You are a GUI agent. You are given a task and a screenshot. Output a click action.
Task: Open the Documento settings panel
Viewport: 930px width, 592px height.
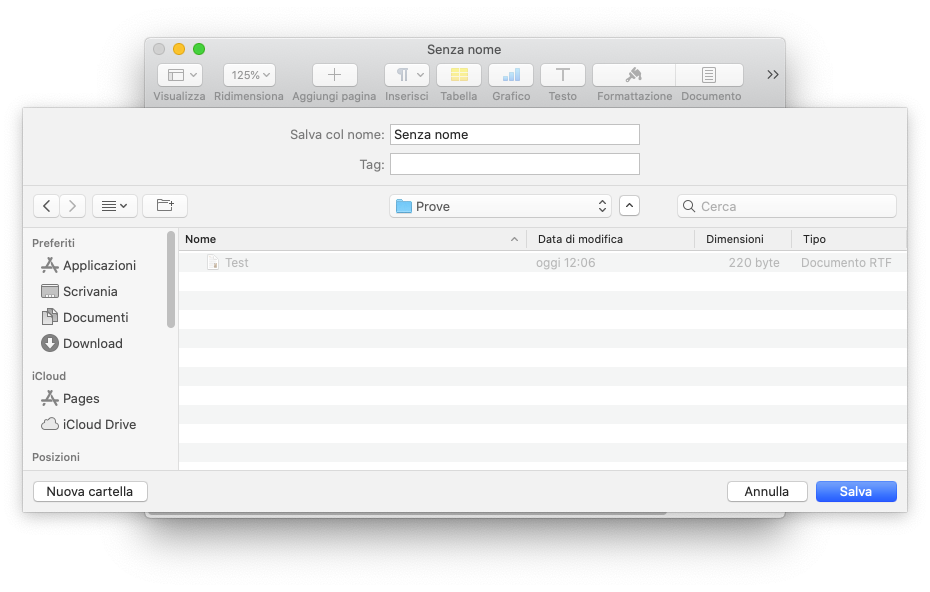[710, 75]
